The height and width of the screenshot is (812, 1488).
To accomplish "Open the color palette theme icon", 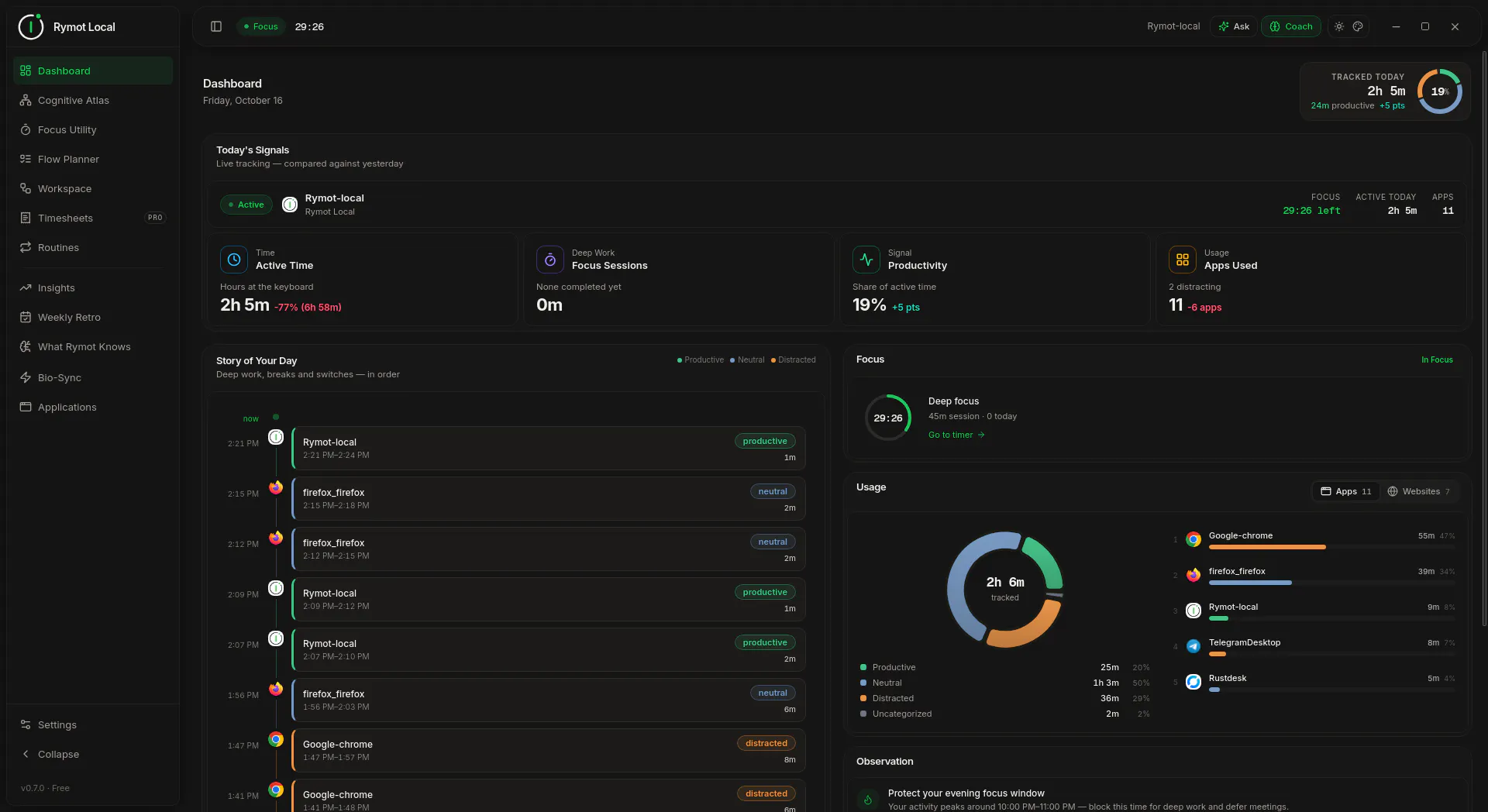I will coord(1358,26).
